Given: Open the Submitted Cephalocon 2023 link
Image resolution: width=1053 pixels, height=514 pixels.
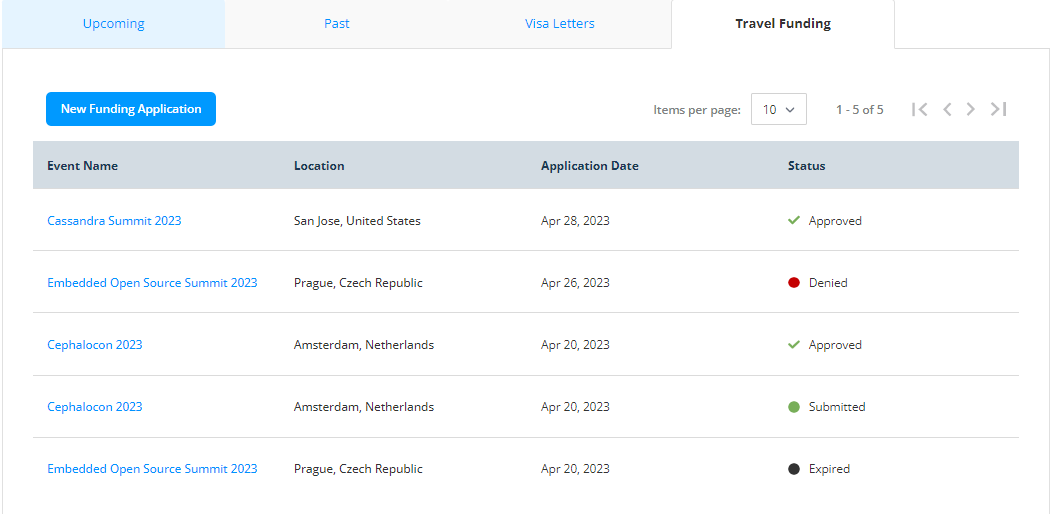Looking at the screenshot, I should click(95, 407).
